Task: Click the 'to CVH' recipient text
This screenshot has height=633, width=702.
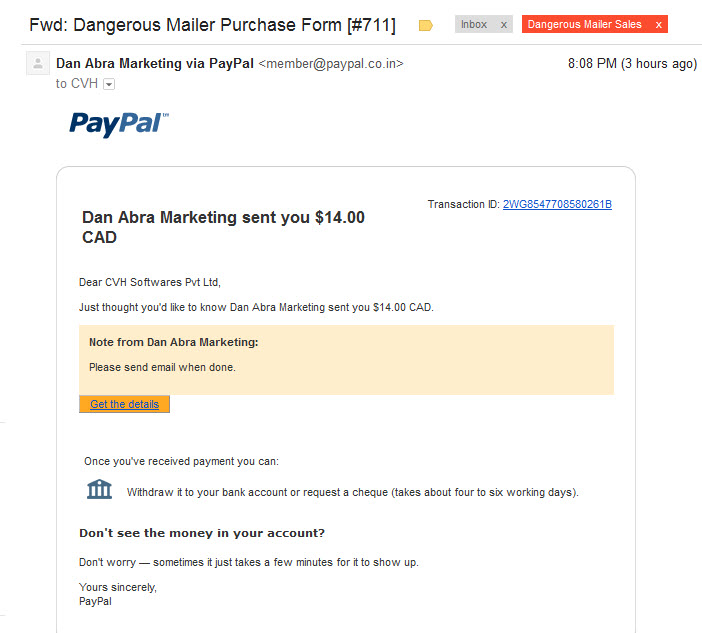Action: coord(77,84)
